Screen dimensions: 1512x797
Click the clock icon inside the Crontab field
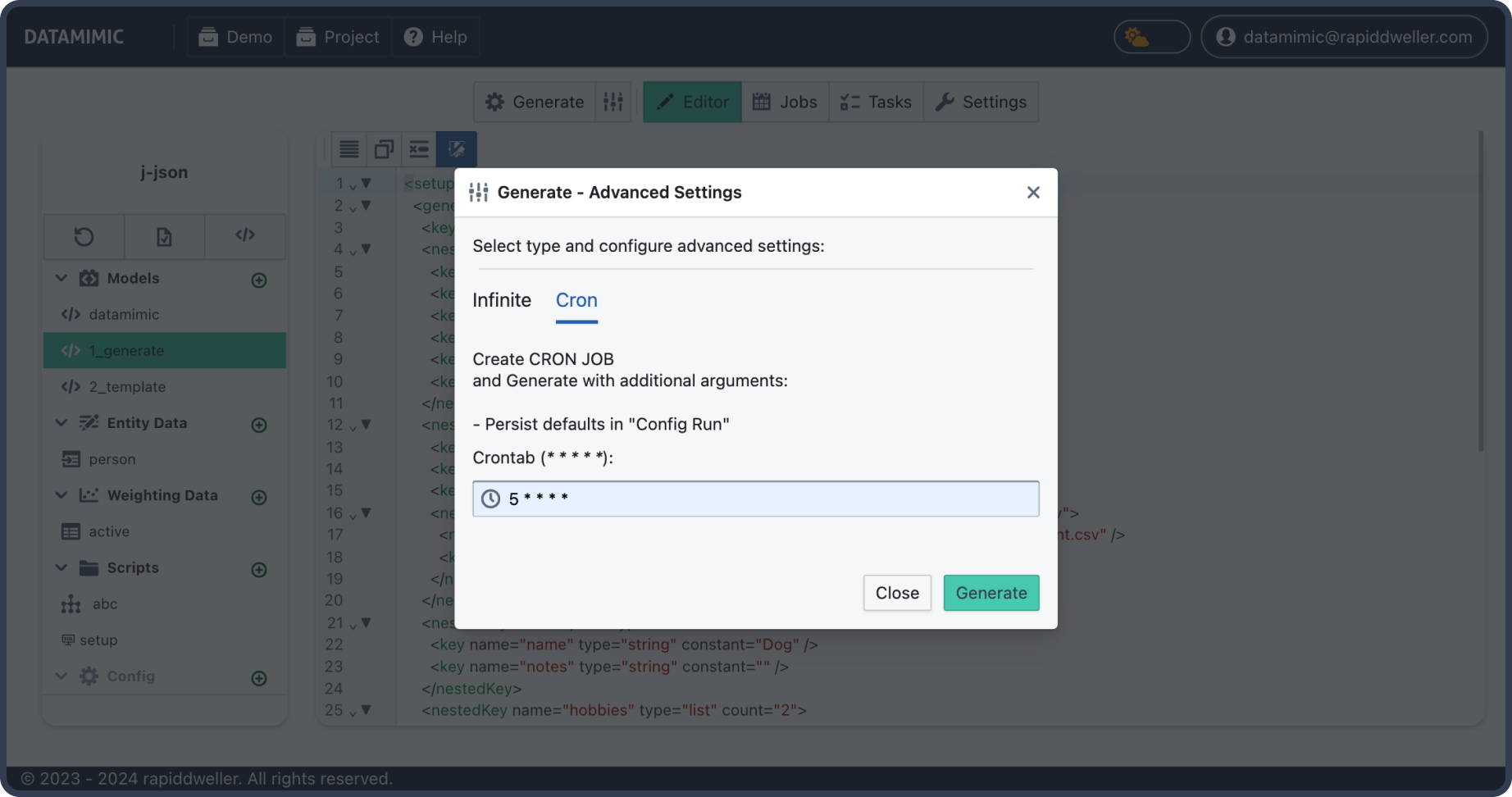[x=490, y=498]
